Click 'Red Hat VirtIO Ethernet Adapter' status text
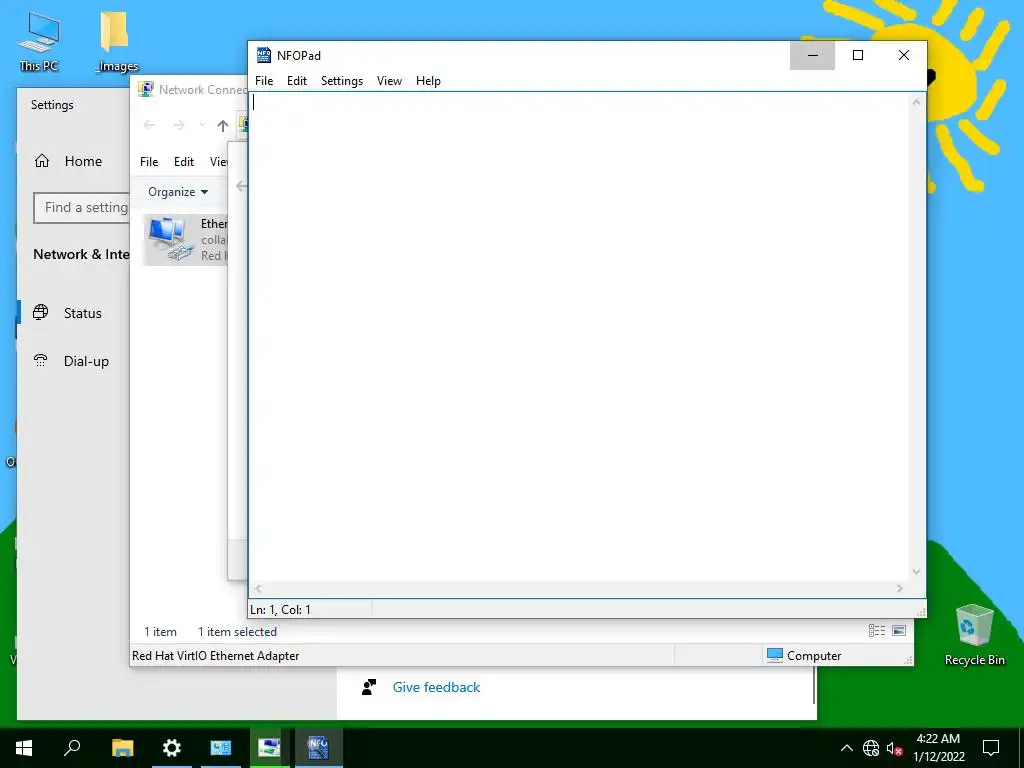 pyautogui.click(x=216, y=656)
